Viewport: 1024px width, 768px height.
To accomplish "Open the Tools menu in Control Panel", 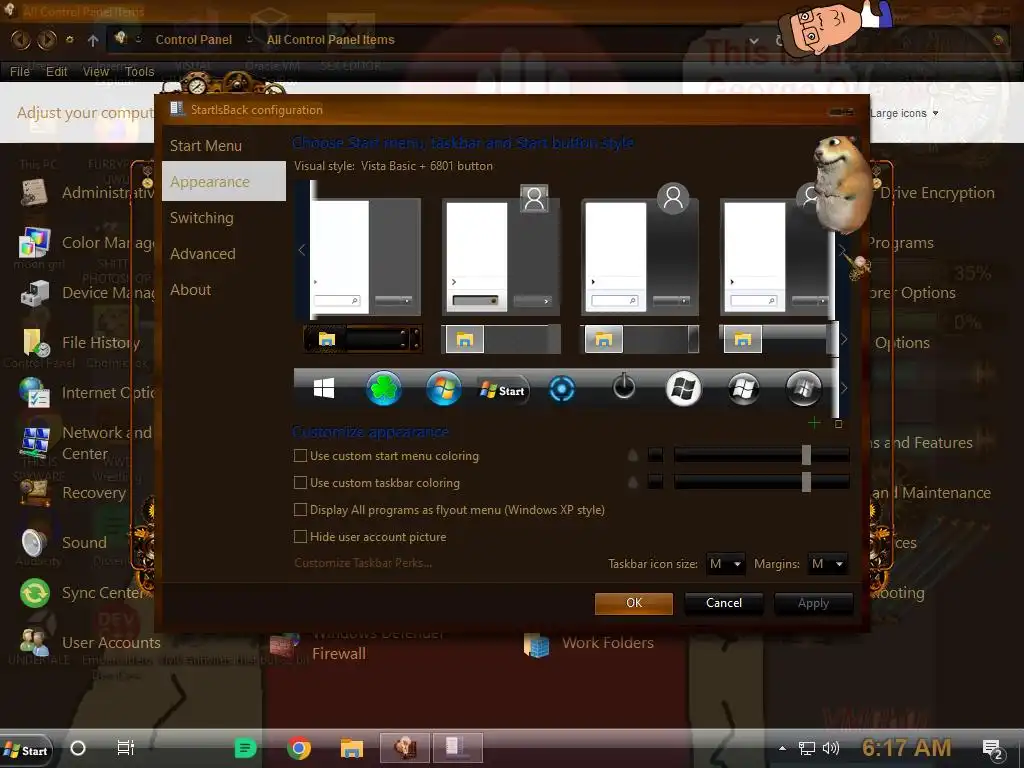I will pos(139,71).
